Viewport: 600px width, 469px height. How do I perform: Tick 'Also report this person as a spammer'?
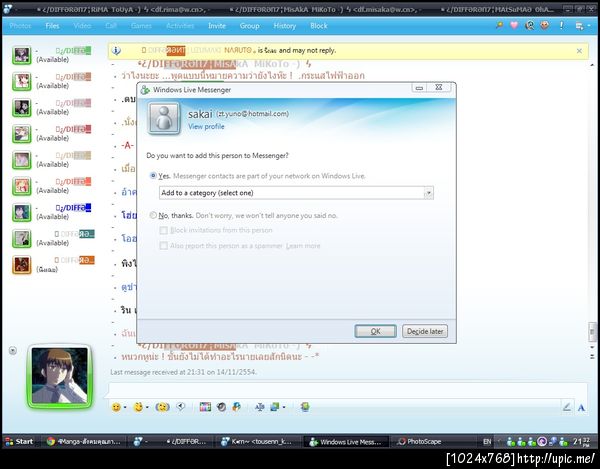[x=163, y=246]
